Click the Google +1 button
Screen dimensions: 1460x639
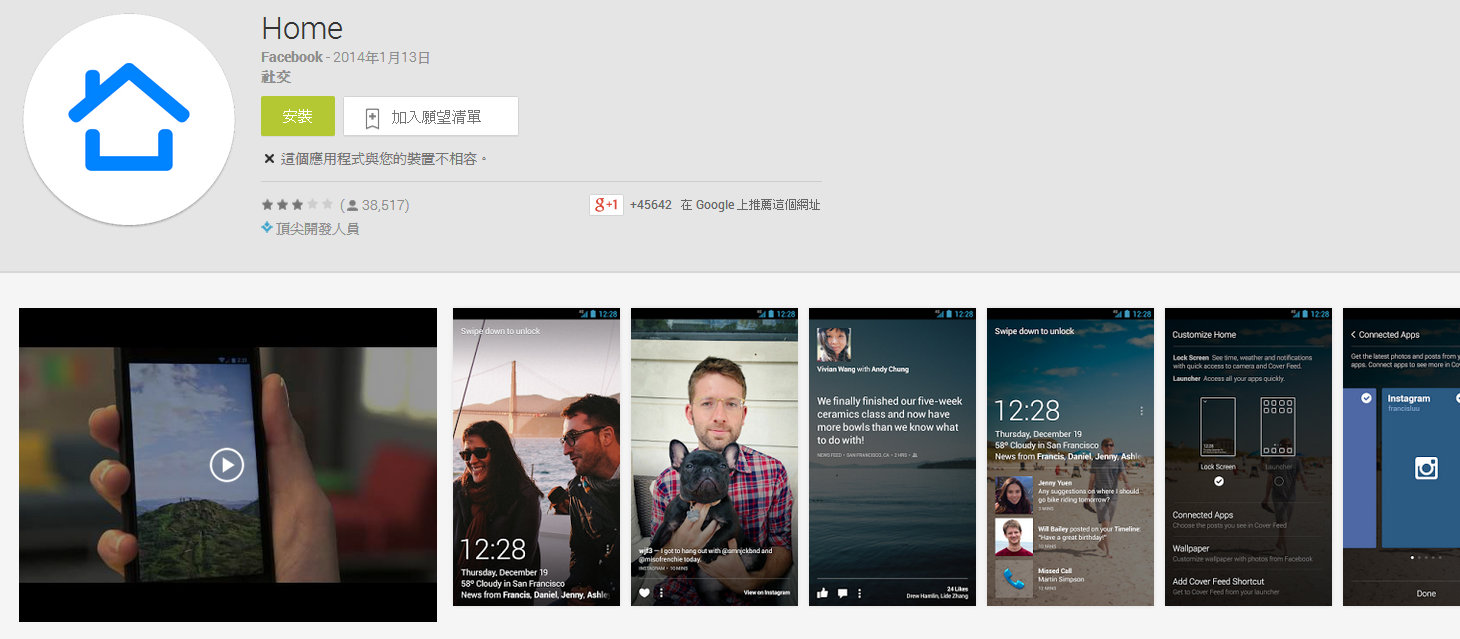coord(606,204)
